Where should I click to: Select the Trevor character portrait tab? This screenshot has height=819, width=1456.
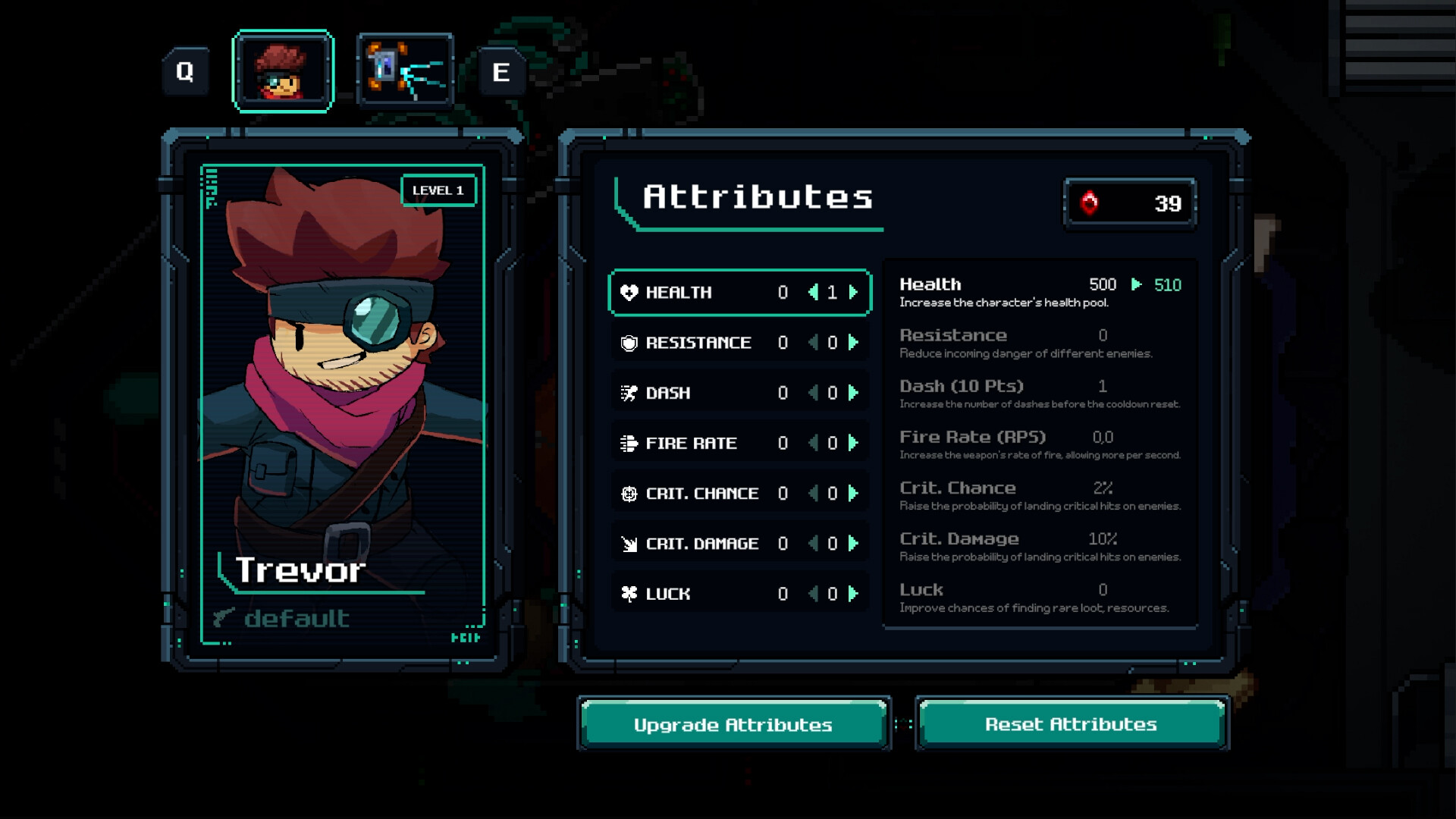(x=283, y=71)
